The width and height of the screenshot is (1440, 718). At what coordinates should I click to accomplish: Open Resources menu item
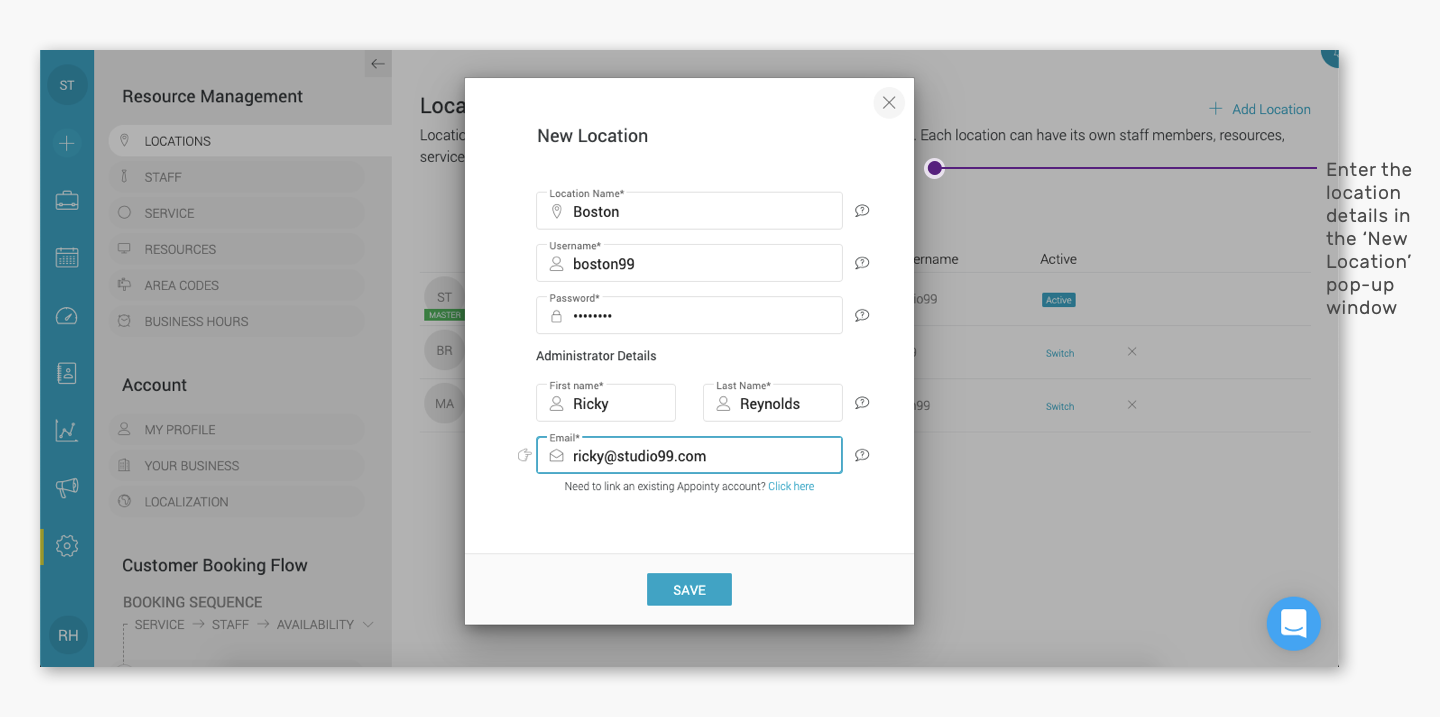click(x=237, y=249)
